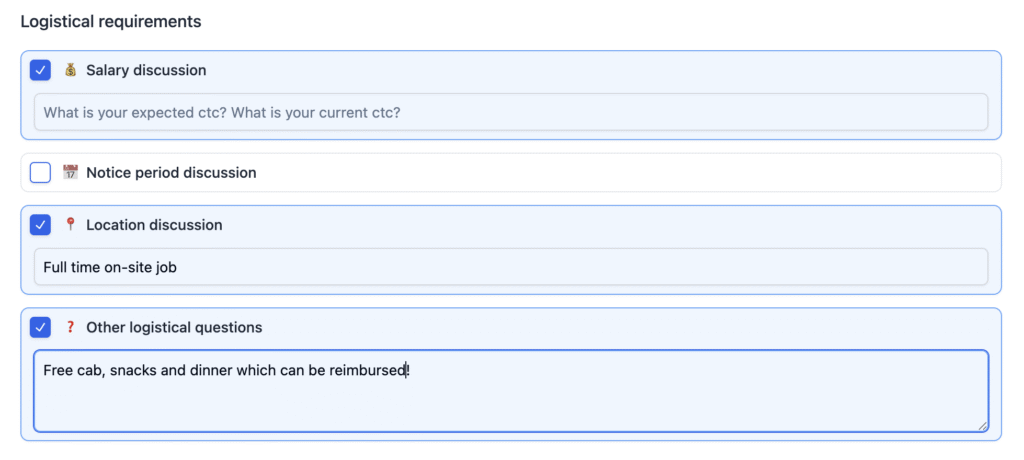The image size is (1024, 460).
Task: Select the Notice period discussion row
Action: [511, 172]
